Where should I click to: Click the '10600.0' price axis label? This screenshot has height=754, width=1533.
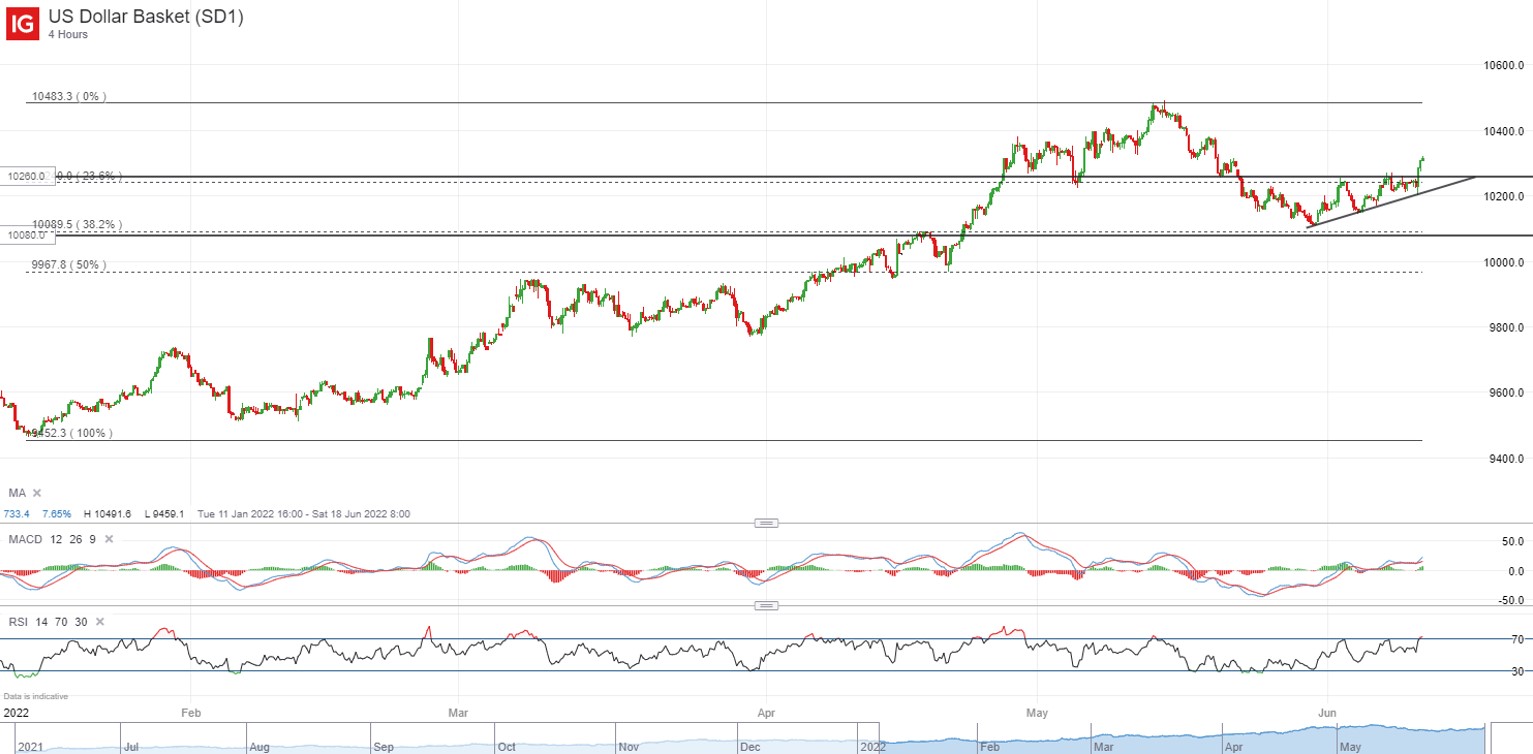(1503, 65)
